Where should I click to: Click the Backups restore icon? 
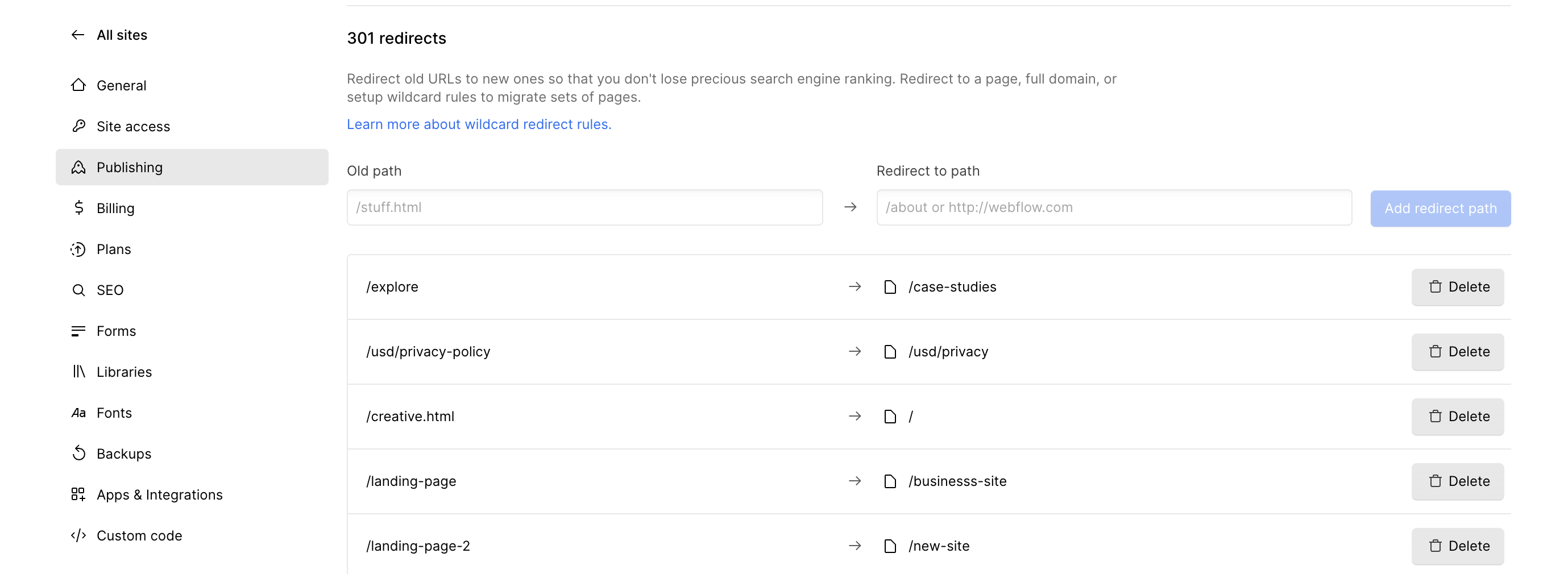(x=78, y=454)
